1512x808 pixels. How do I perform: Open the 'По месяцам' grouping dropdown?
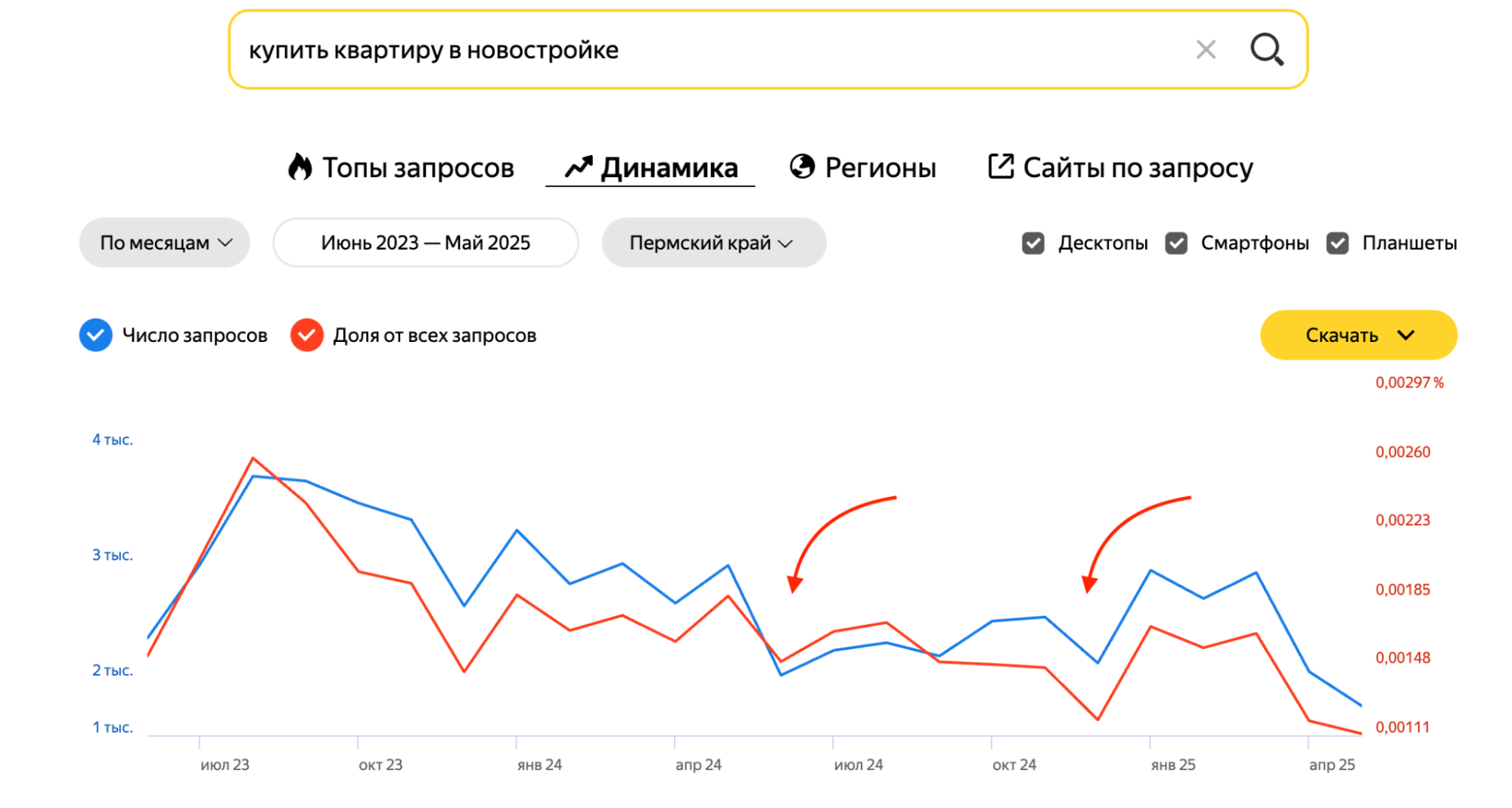pos(164,243)
